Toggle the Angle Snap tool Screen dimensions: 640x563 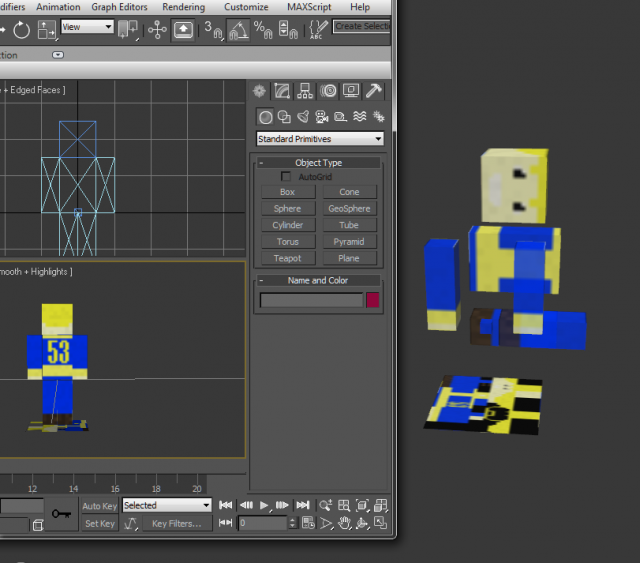click(x=238, y=29)
